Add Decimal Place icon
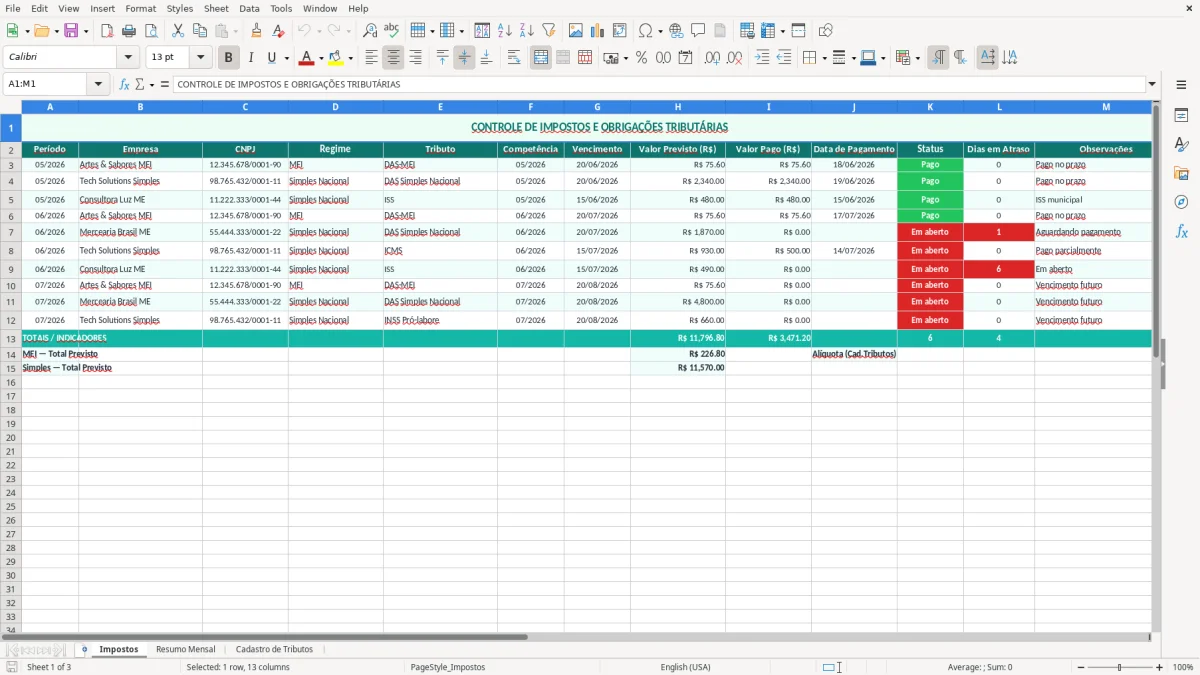 click(712, 58)
